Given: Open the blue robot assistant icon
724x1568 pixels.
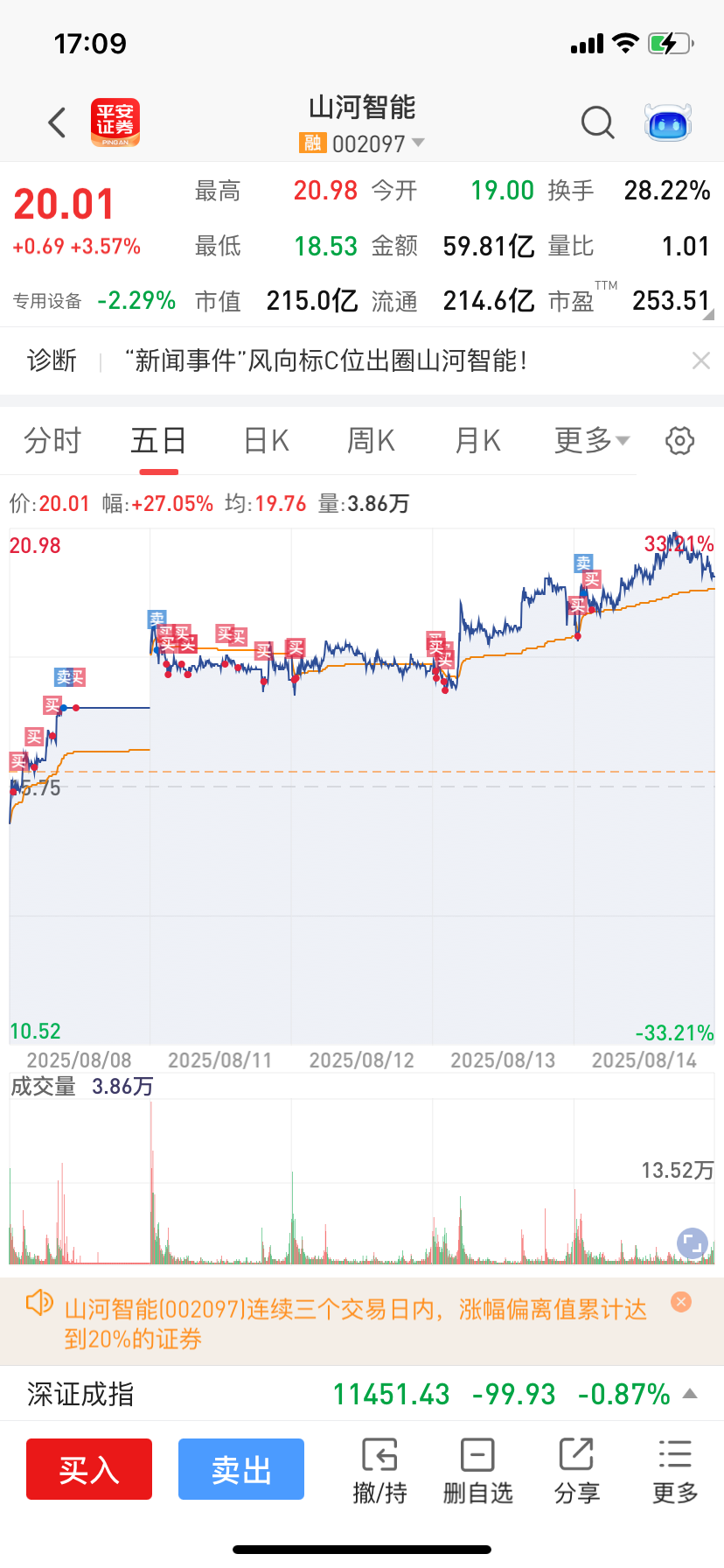Looking at the screenshot, I should pyautogui.click(x=668, y=122).
